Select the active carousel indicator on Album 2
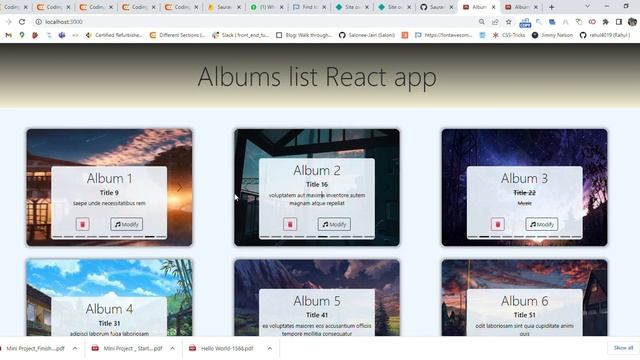 click(322, 237)
